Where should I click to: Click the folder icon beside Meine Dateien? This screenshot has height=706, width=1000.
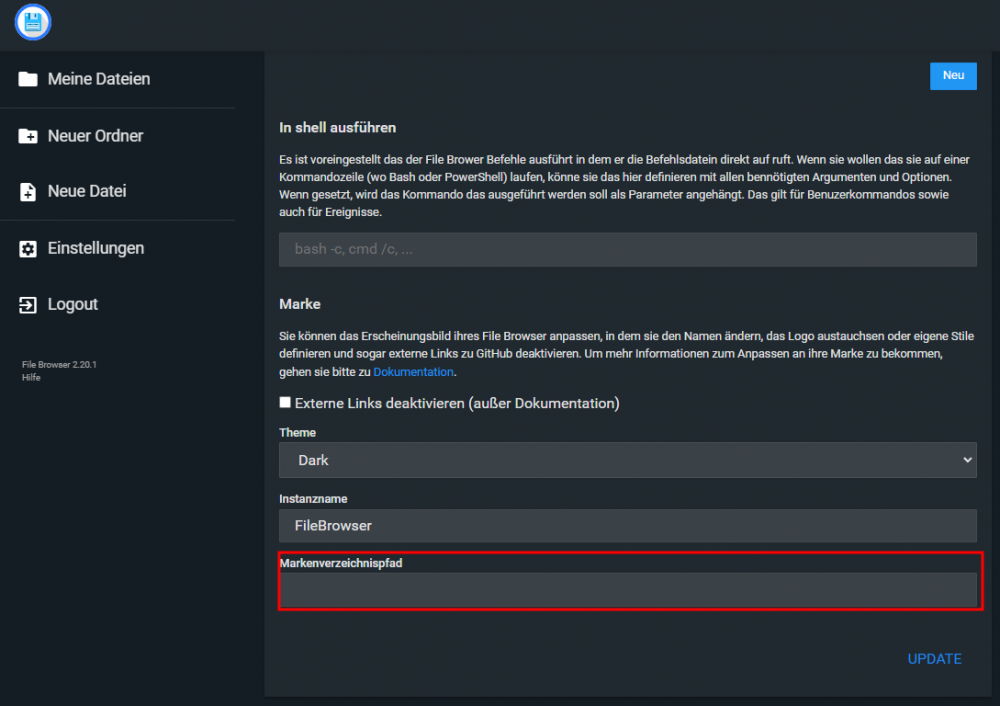[x=27, y=79]
